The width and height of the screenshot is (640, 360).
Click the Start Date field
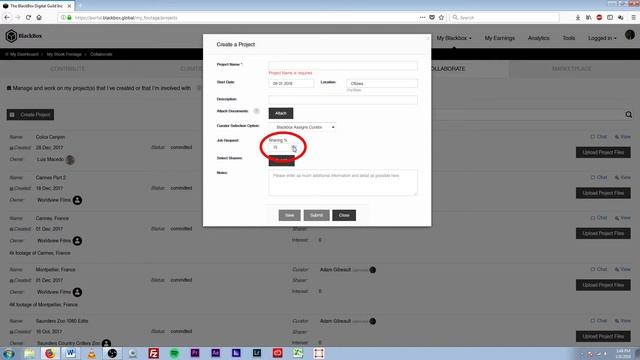(291, 83)
